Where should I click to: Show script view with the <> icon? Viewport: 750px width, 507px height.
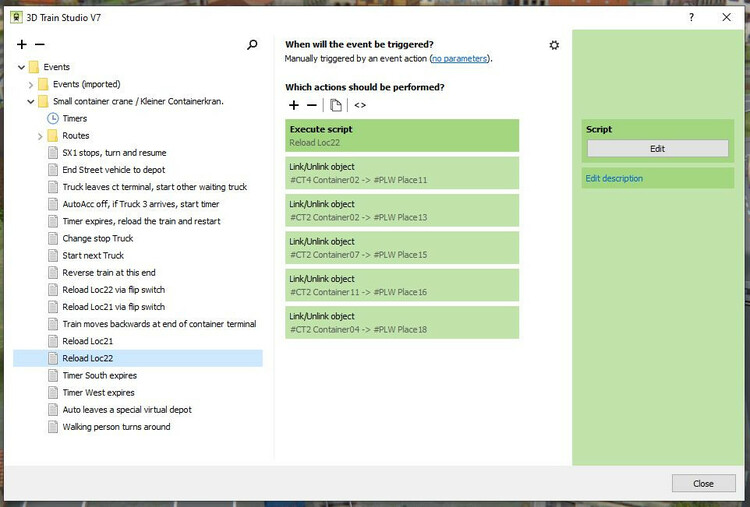pos(360,105)
